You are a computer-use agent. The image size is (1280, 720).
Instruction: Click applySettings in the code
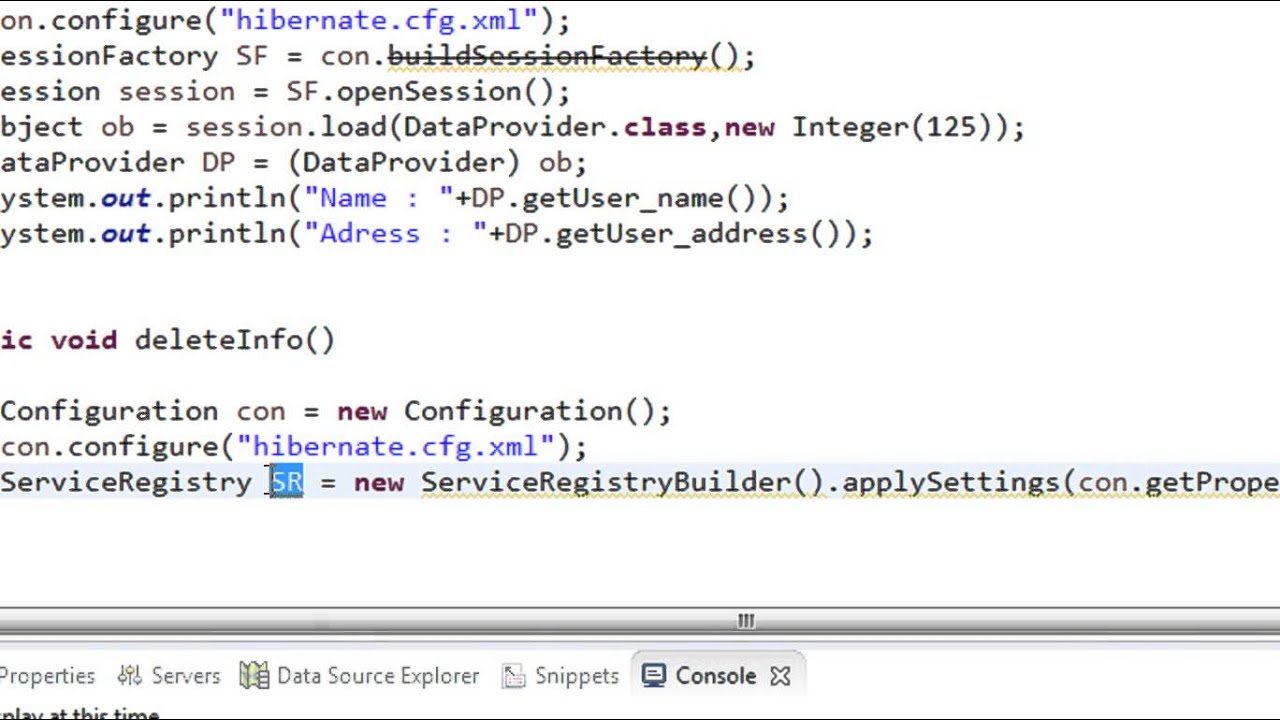950,482
